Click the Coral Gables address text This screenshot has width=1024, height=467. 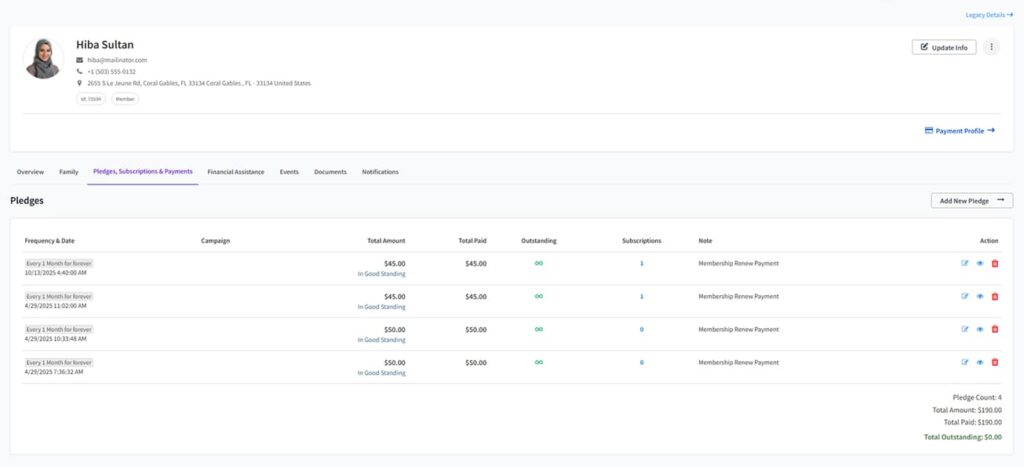(x=199, y=83)
